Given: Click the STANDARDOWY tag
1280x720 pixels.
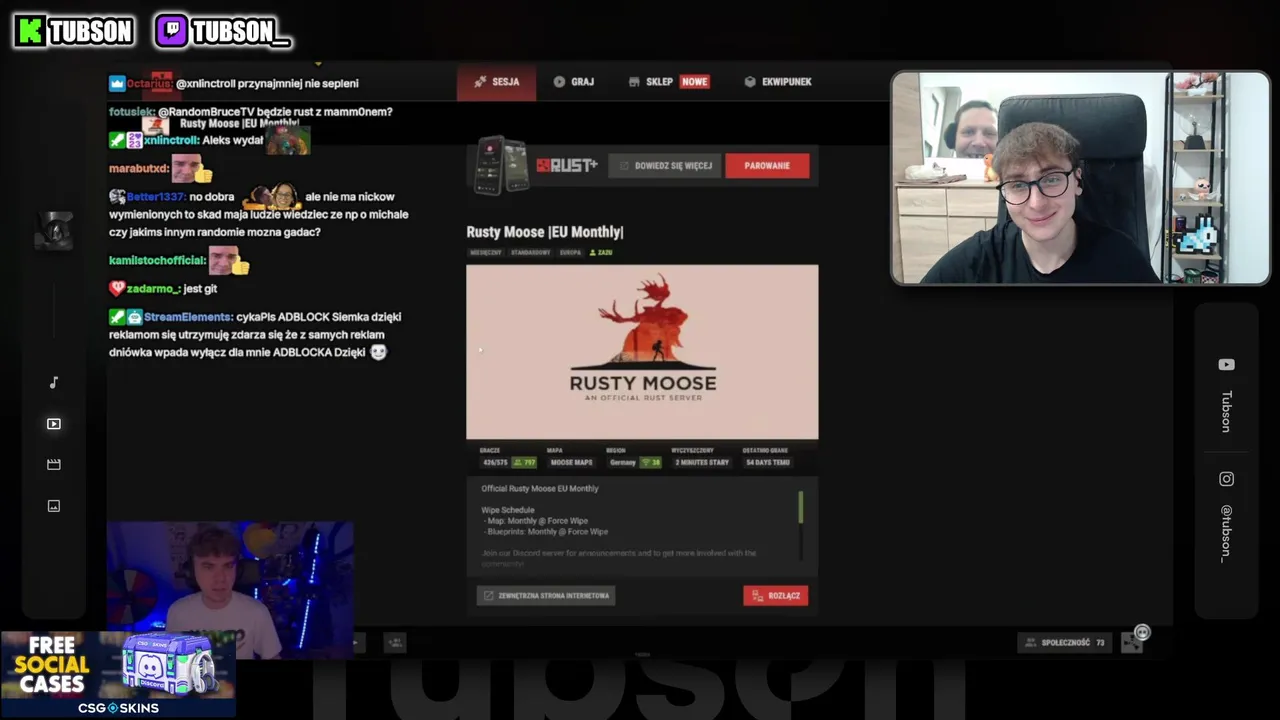Looking at the screenshot, I should tap(530, 253).
